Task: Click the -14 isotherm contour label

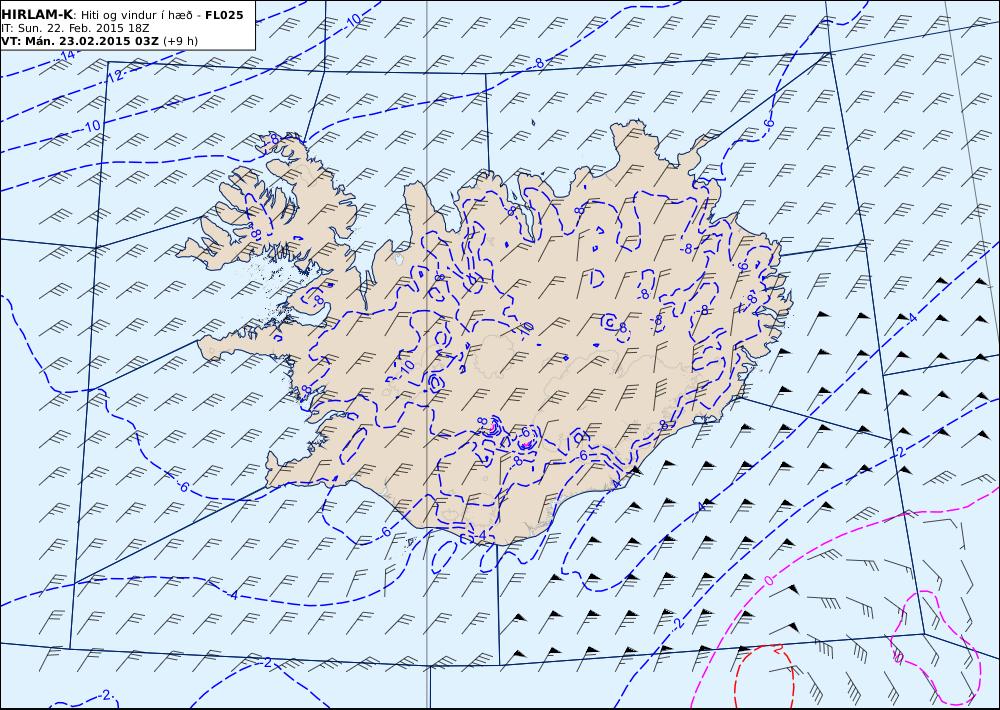Action: coord(67,55)
